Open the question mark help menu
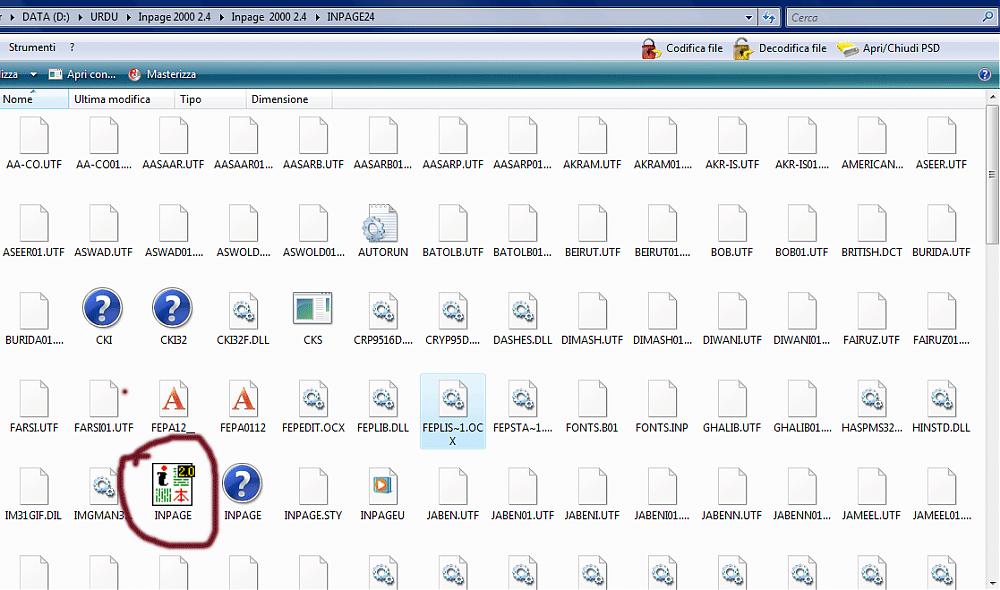Viewport: 1000px width, 590px height. 72,48
